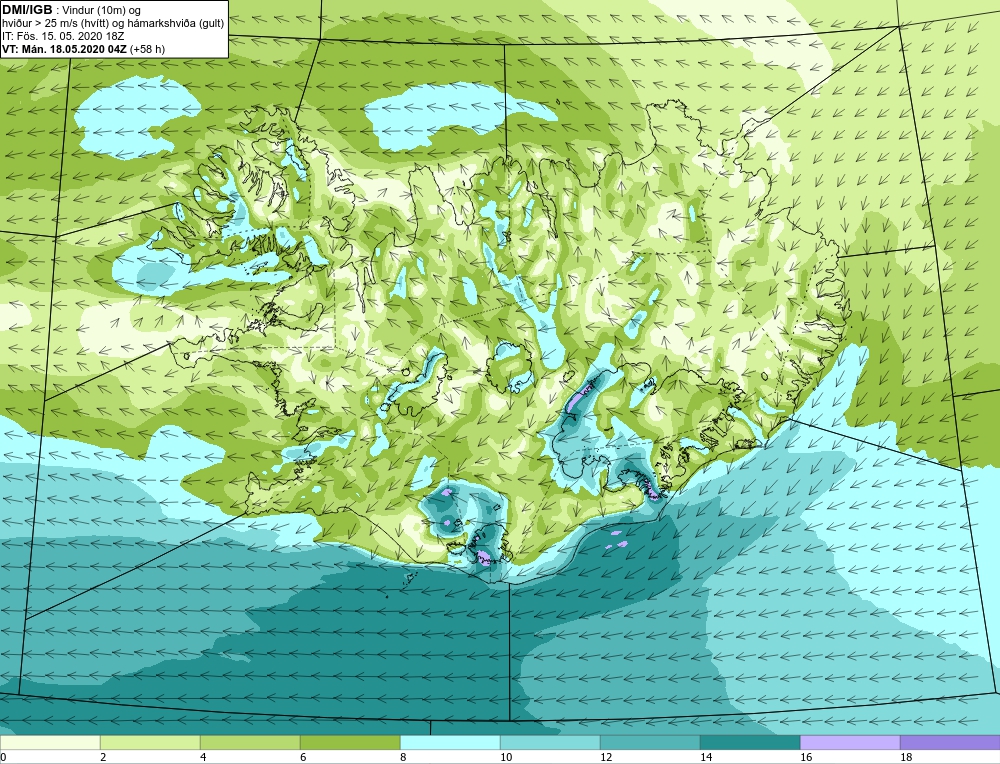Click the 6–8 m/s olive green legend swatch

pos(350,742)
